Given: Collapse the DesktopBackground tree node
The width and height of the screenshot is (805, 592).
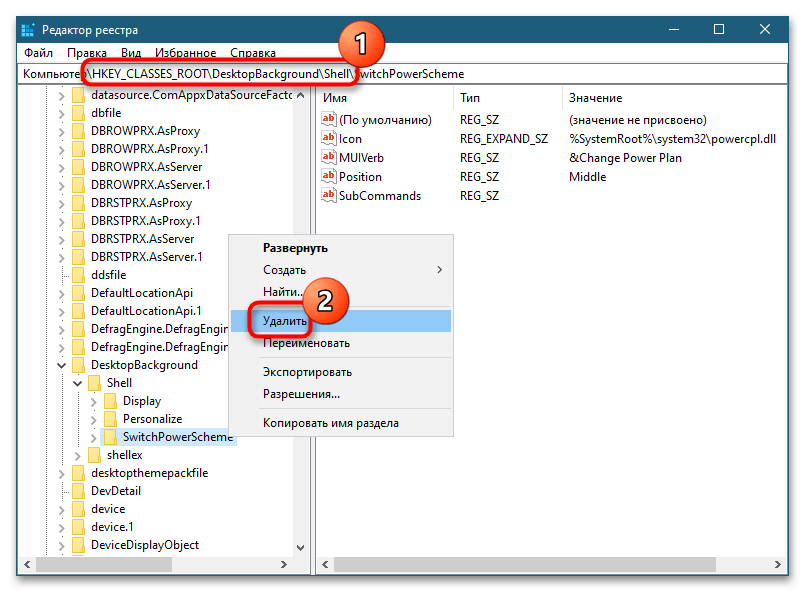Looking at the screenshot, I should 61,365.
